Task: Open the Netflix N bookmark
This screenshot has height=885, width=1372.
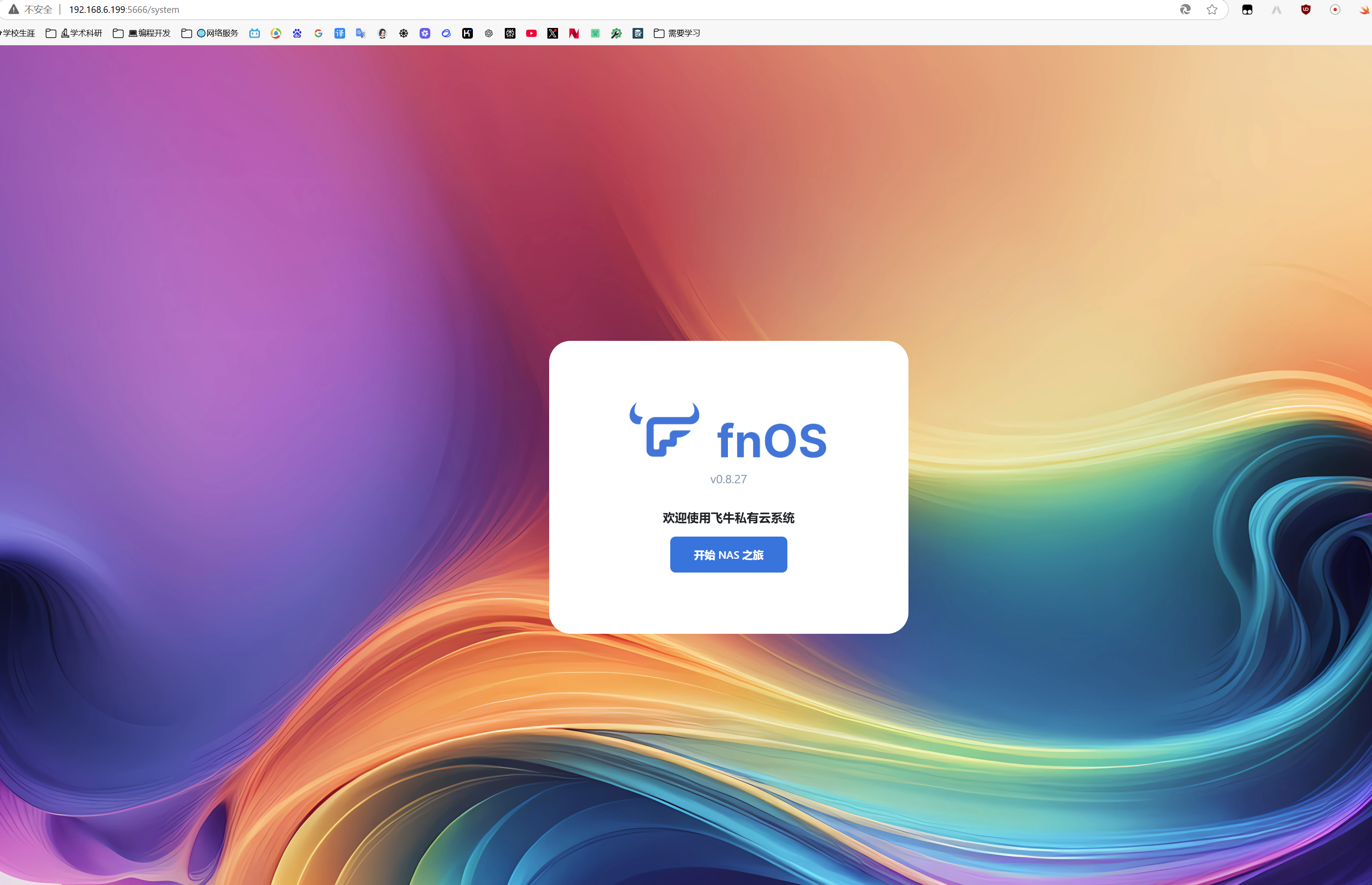Action: coord(574,33)
